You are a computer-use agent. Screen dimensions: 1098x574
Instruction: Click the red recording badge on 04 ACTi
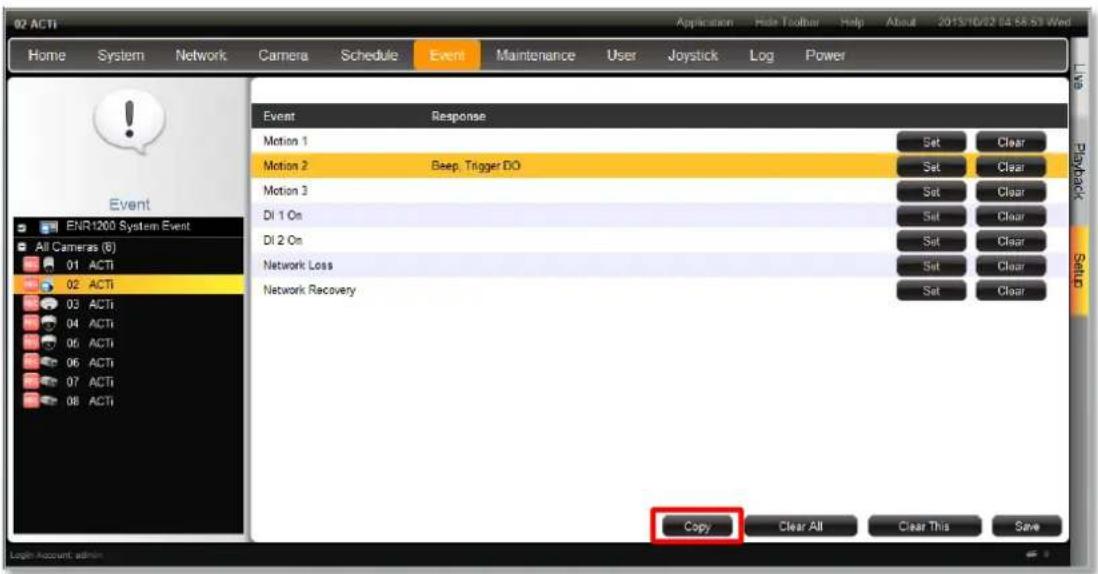pos(32,323)
